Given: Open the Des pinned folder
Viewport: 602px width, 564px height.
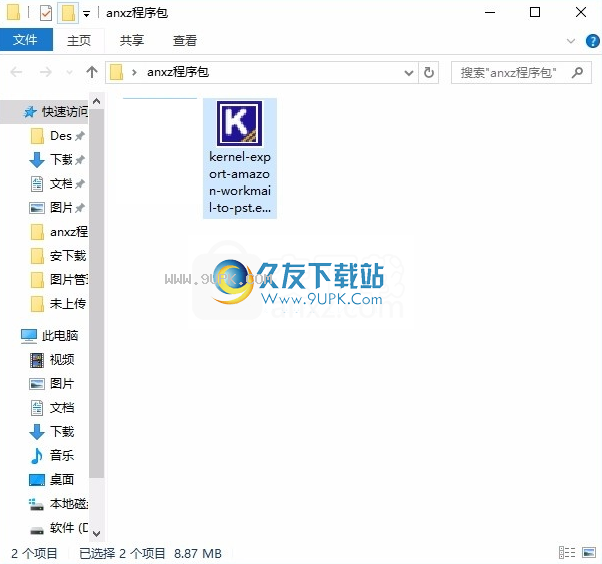Looking at the screenshot, I should point(61,136).
